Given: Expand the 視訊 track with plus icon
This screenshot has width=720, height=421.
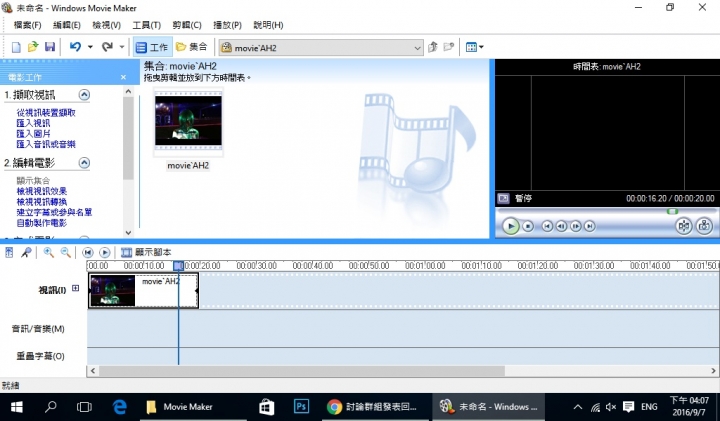Looking at the screenshot, I should (x=75, y=288).
